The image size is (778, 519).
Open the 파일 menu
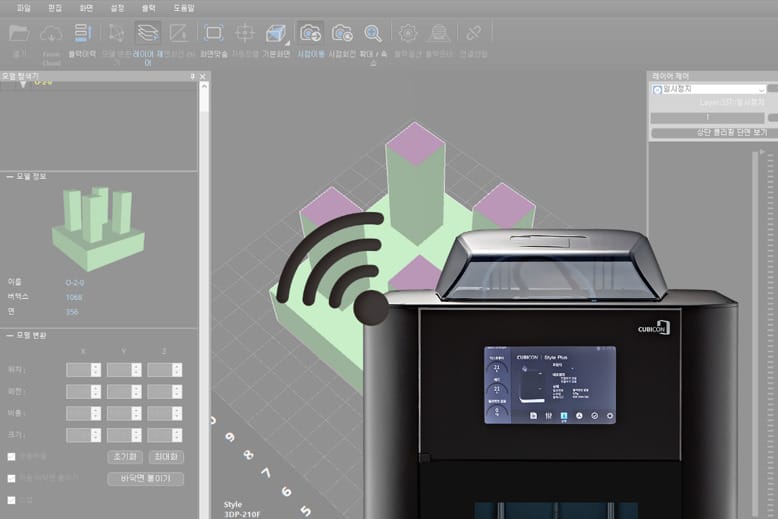[23, 7]
